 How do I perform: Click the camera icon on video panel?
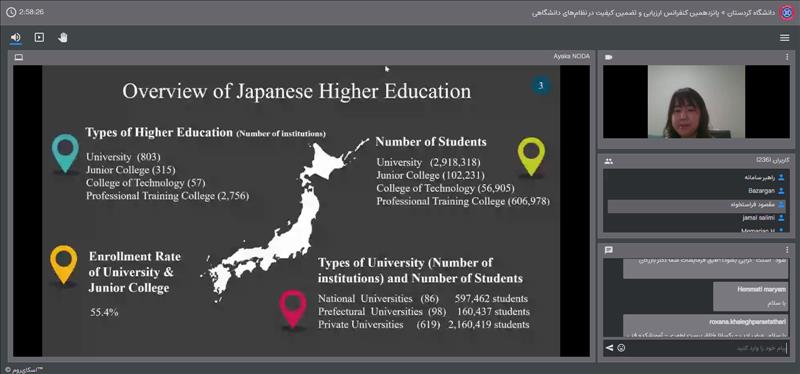click(x=608, y=57)
